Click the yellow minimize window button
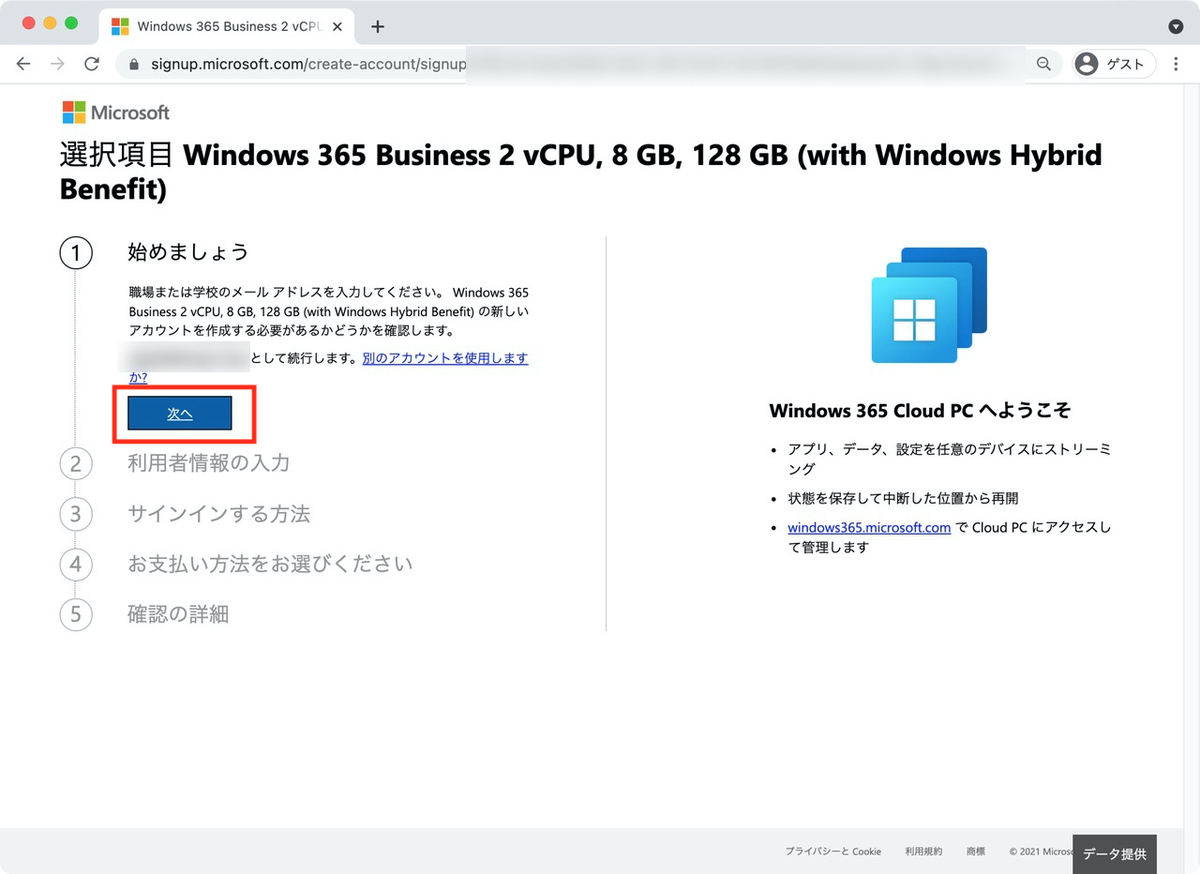 pyautogui.click(x=49, y=23)
